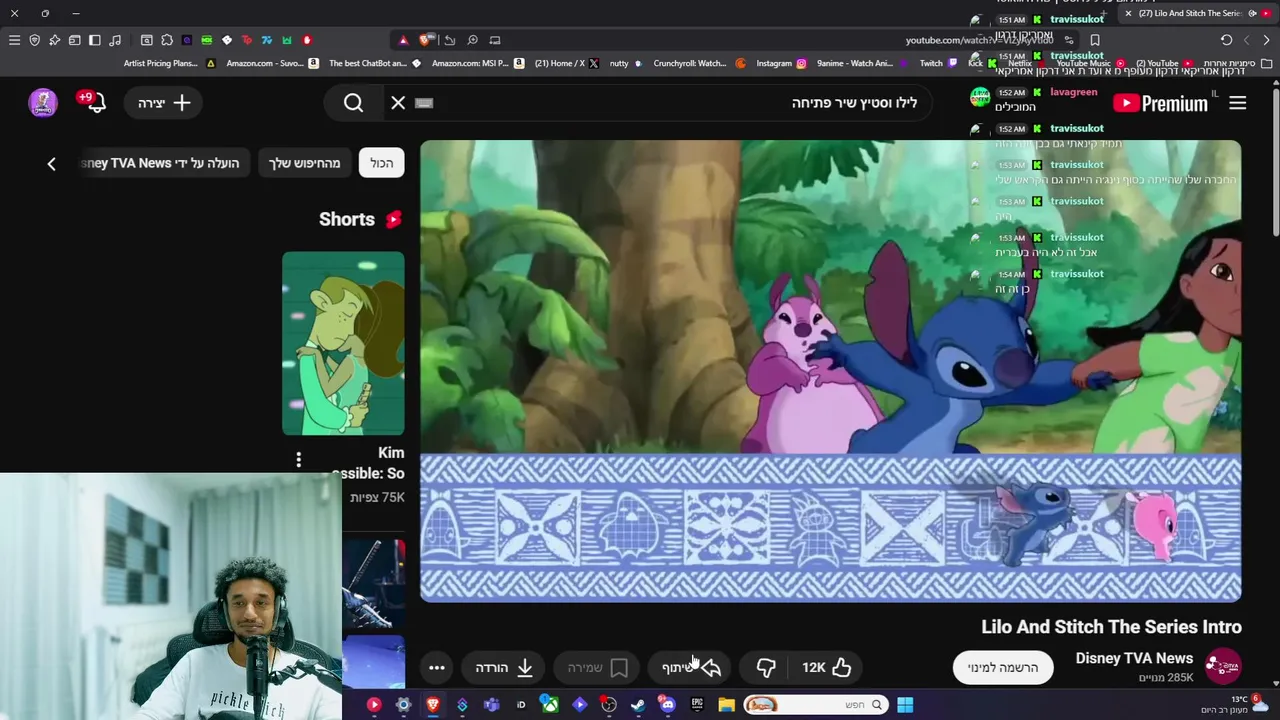Like the video showing 12K
The image size is (1280, 720).
(x=828, y=667)
